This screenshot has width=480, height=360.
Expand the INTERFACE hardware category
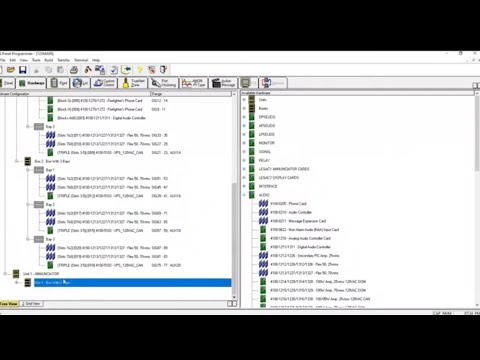tap(244, 186)
